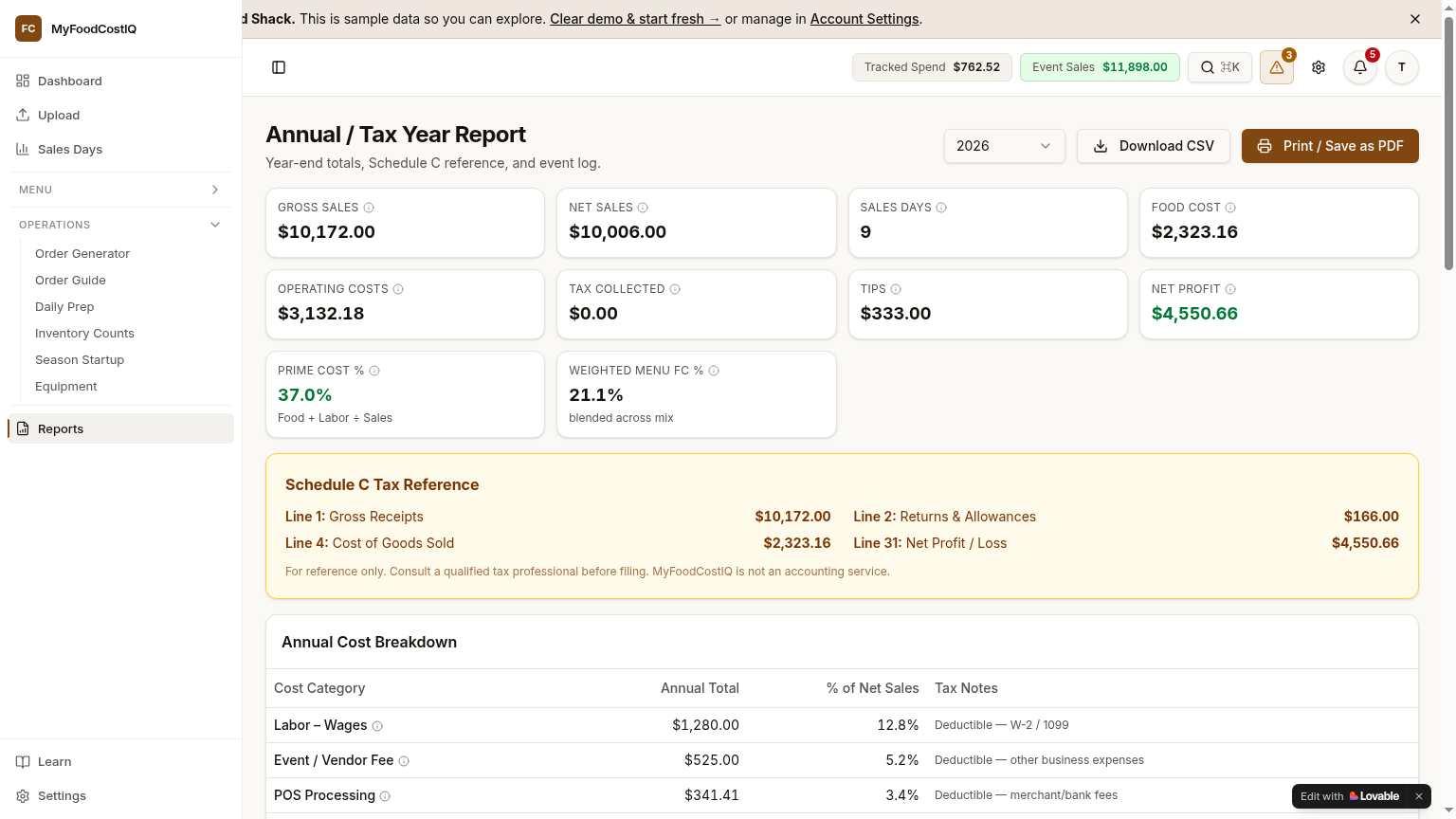Click the Tax Collected info icon
Screen dimensions: 1456x819
[x=675, y=289]
